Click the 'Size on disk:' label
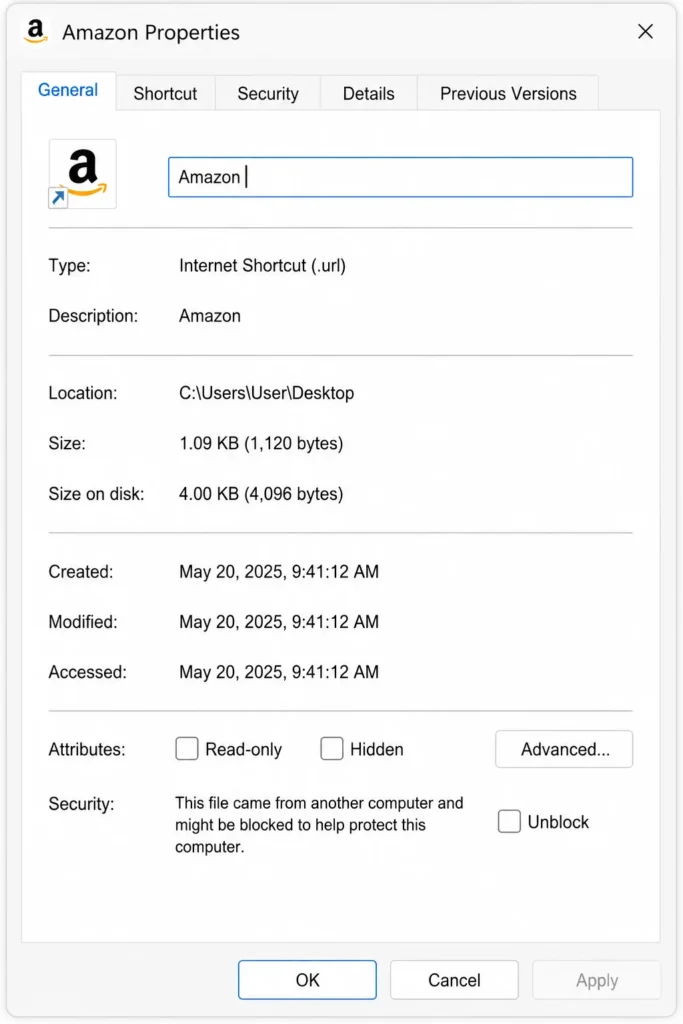 96,493
